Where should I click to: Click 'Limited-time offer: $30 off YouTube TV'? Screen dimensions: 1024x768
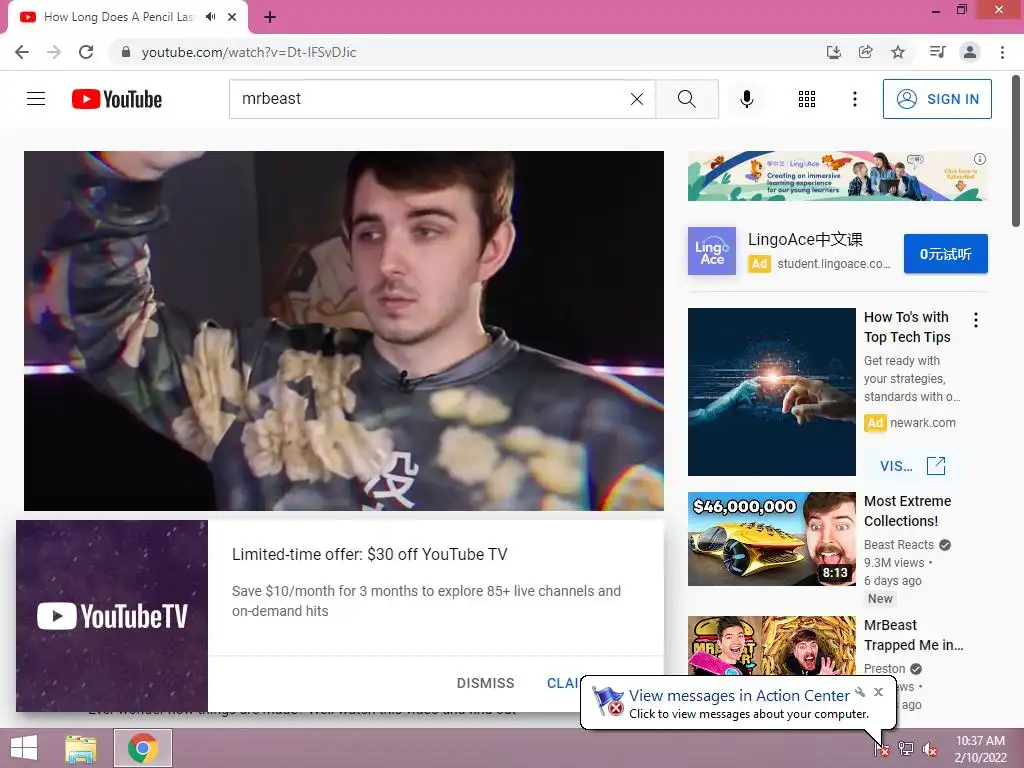(370, 554)
